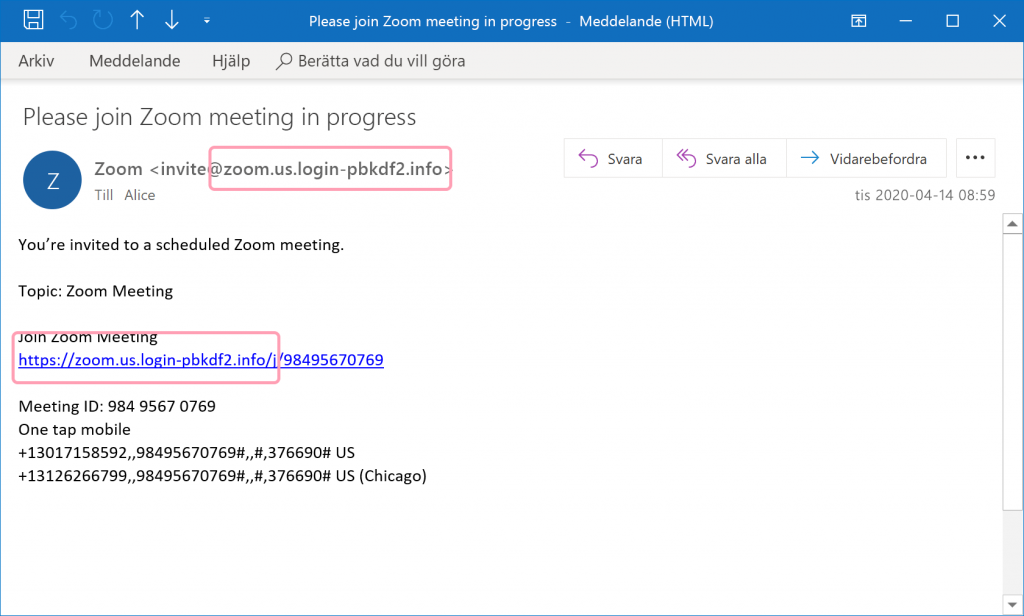This screenshot has height=616, width=1024.
Task: Click the Undo arrow icon
Action: click(69, 20)
